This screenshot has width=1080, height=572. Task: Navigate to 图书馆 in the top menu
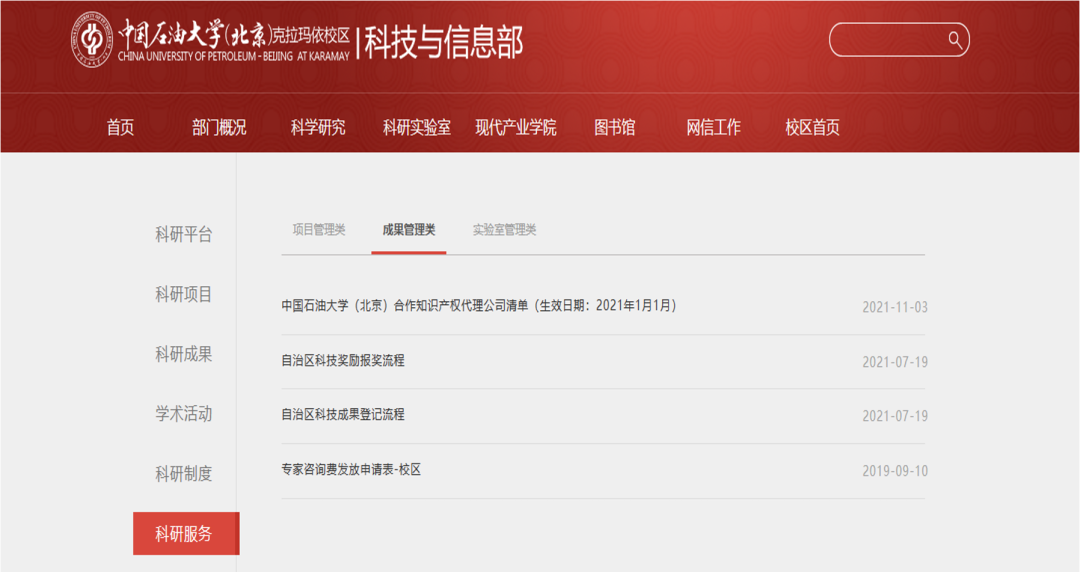pyautogui.click(x=614, y=127)
